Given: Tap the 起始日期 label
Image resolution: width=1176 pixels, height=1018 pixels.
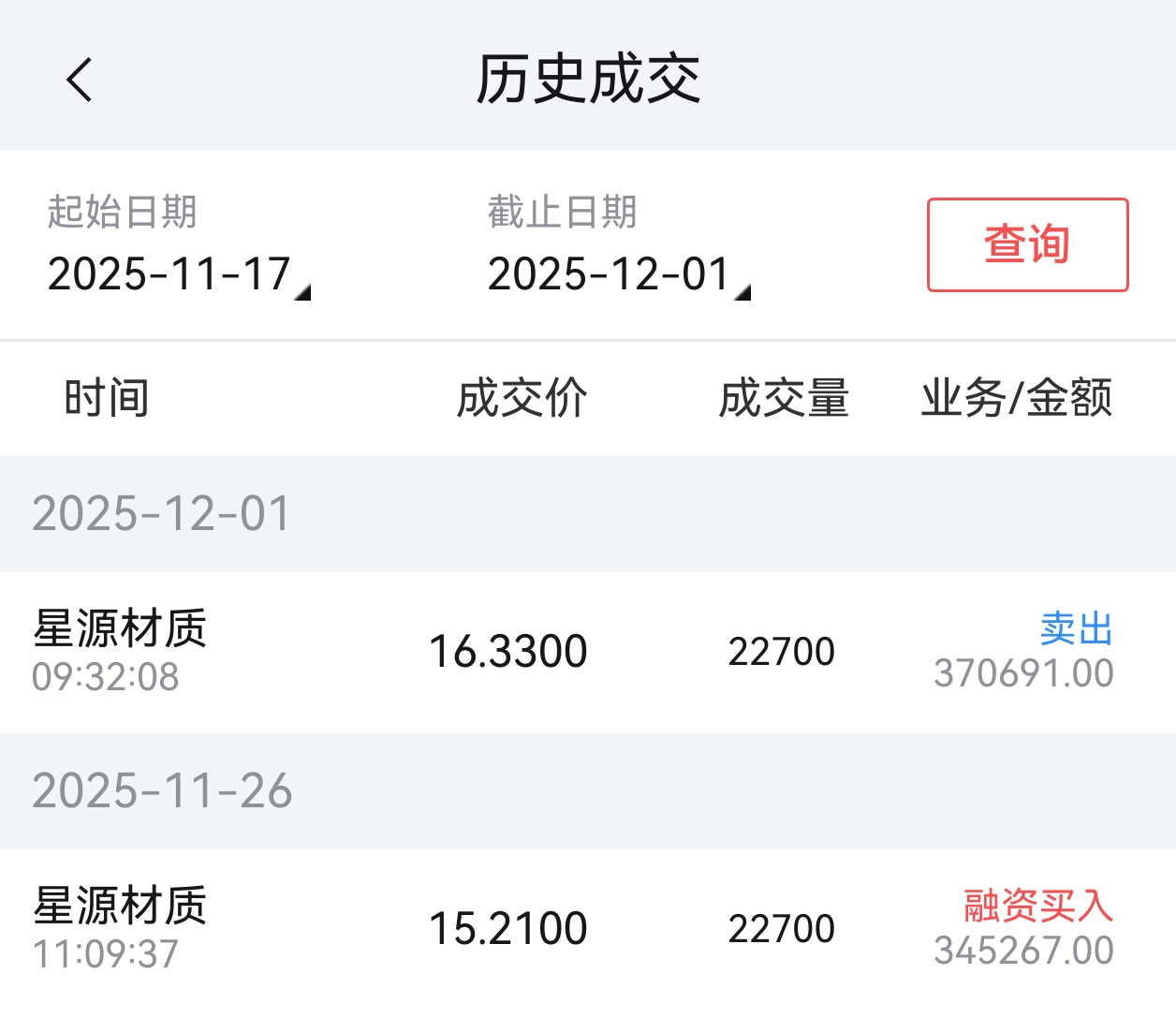Looking at the screenshot, I should (x=122, y=212).
